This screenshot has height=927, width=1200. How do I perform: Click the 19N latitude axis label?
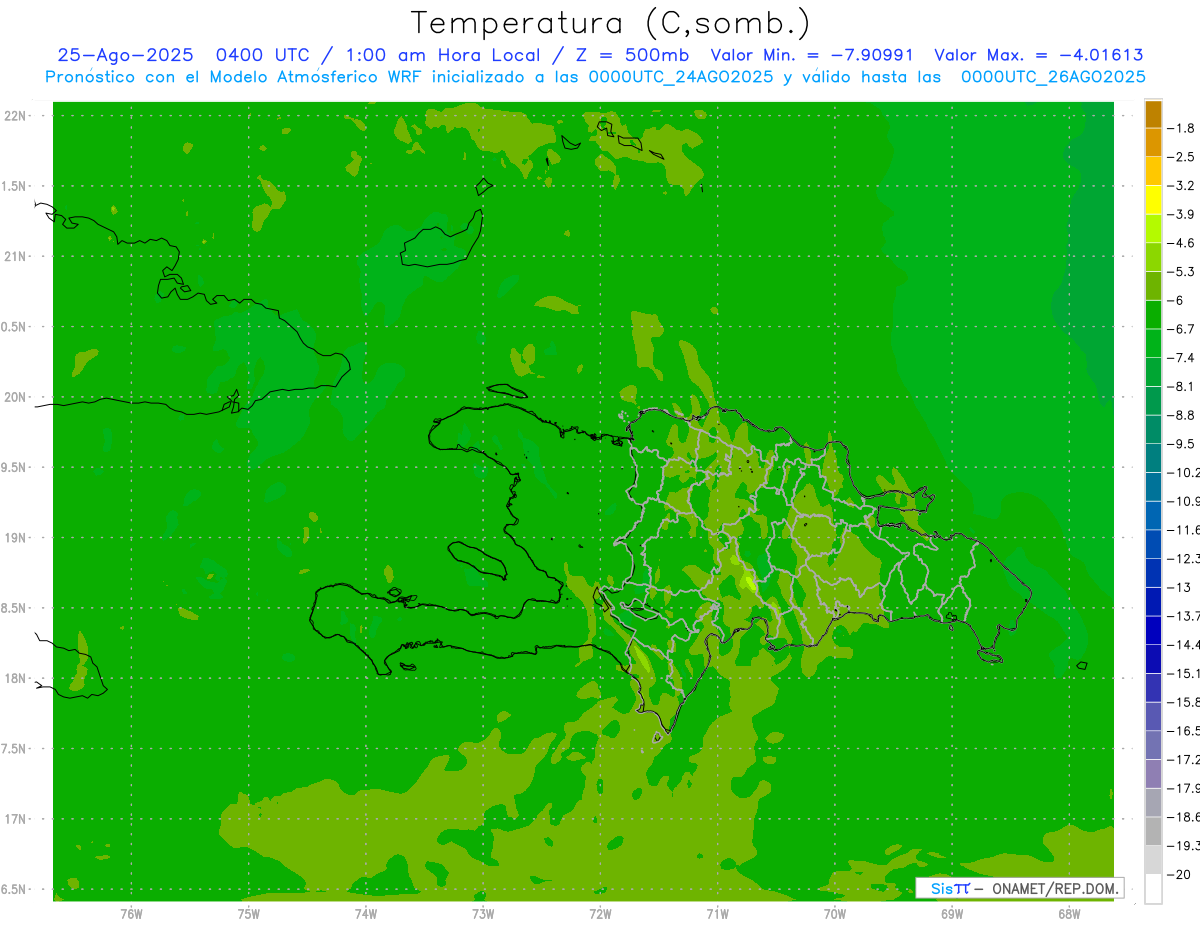click(14, 538)
